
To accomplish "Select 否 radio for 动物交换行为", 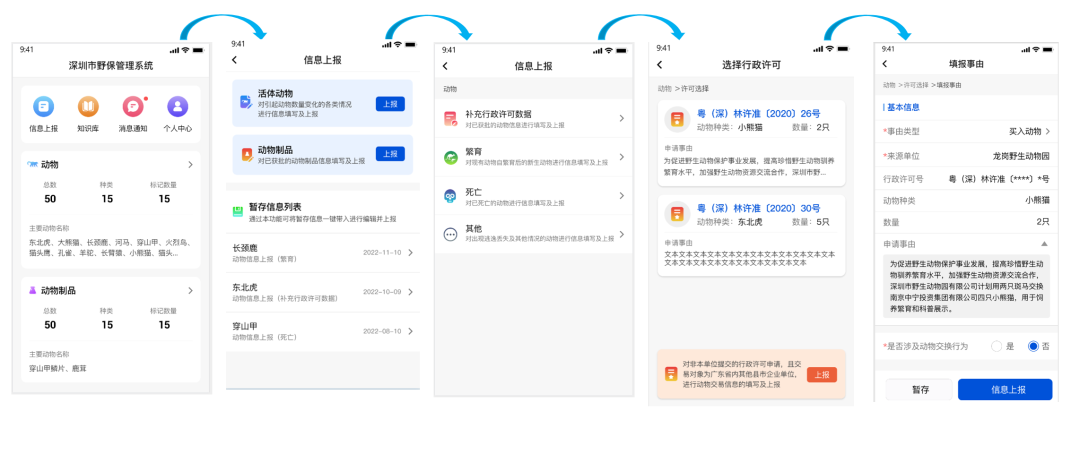I will [1034, 346].
